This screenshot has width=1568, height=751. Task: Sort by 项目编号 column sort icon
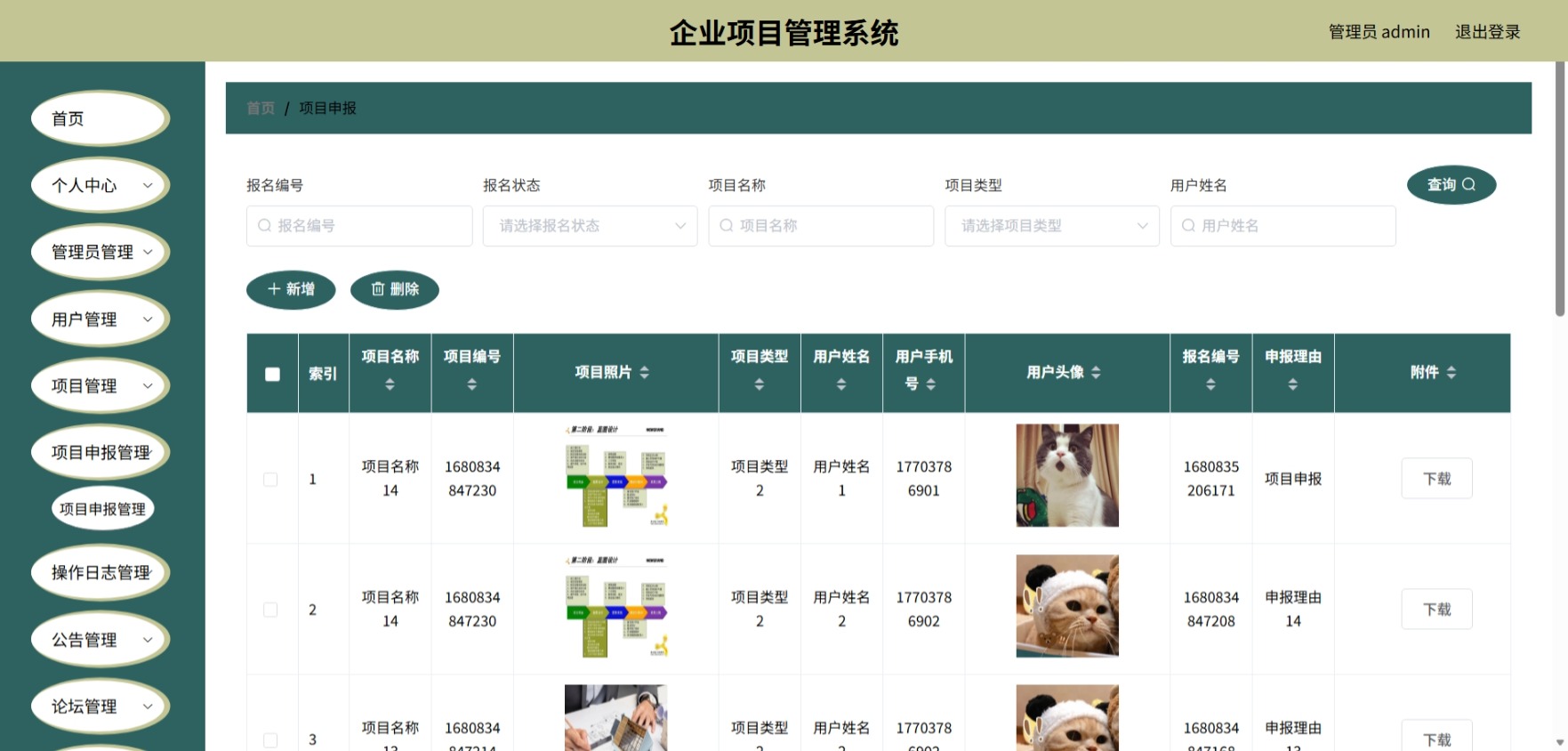472,384
